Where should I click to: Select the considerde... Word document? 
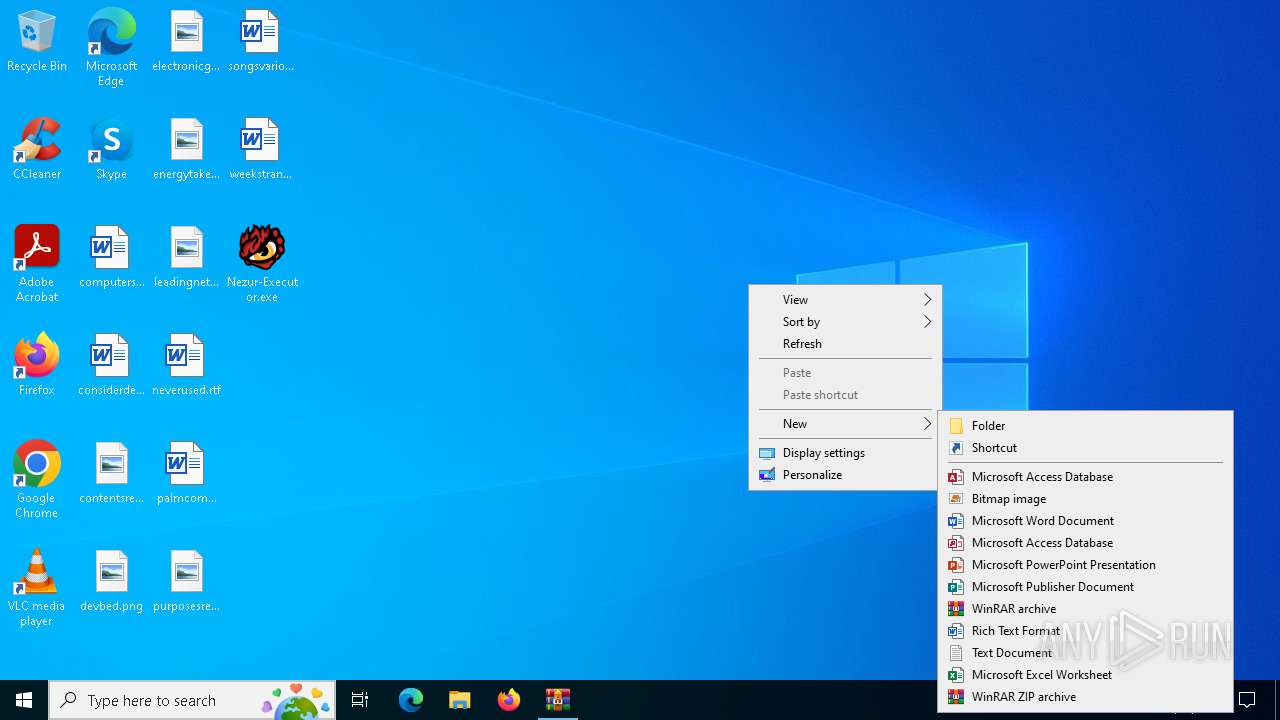111,366
